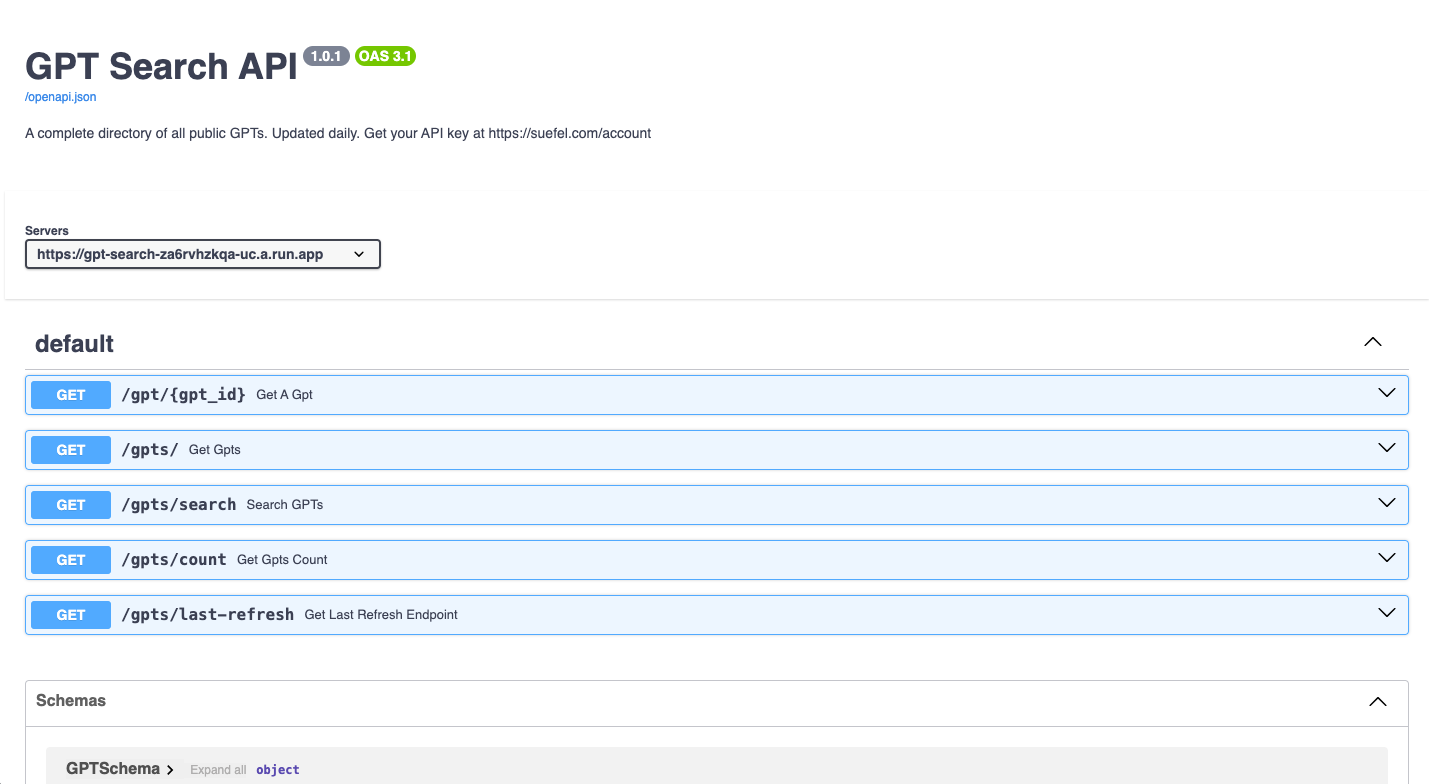Click the Schemas heading
Viewport: 1429px width, 784px height.
(71, 701)
